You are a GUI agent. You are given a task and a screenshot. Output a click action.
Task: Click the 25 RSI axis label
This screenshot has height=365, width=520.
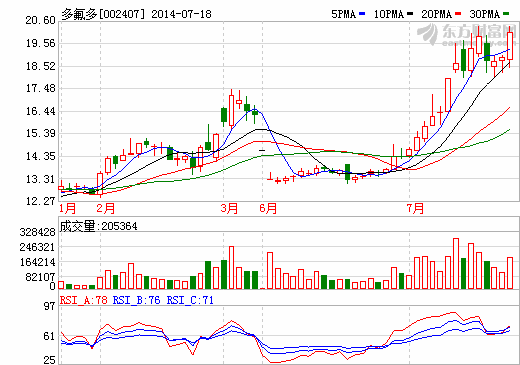coord(49,360)
